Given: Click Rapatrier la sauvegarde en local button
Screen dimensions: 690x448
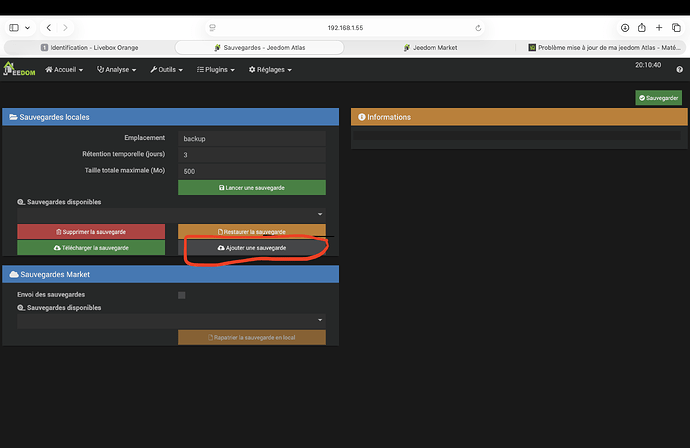Looking at the screenshot, I should coord(252,338).
